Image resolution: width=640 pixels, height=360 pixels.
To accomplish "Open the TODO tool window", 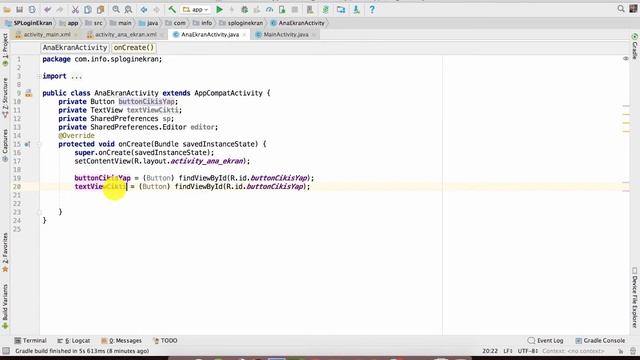I will [165, 340].
